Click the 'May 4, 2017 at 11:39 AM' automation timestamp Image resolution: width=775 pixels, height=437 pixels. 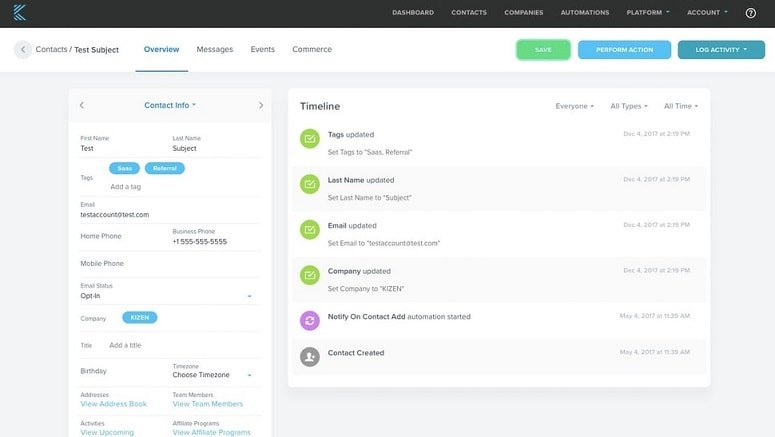654,316
